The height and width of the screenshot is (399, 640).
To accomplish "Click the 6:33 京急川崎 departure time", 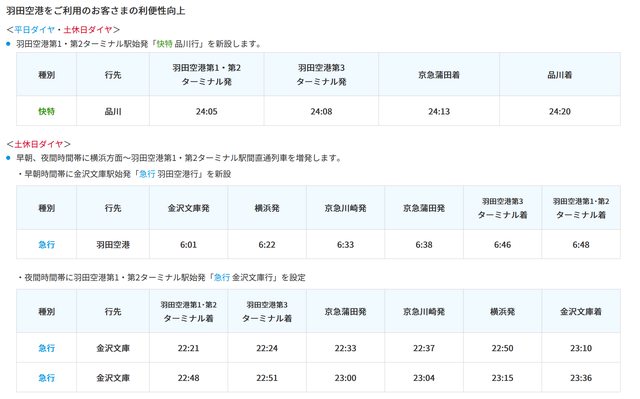I will [345, 245].
